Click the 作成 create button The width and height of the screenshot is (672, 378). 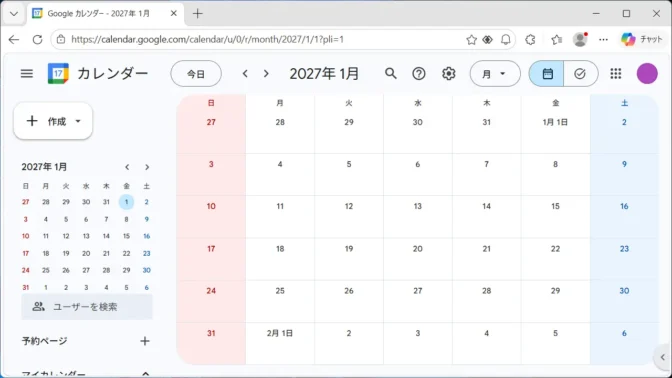53,121
